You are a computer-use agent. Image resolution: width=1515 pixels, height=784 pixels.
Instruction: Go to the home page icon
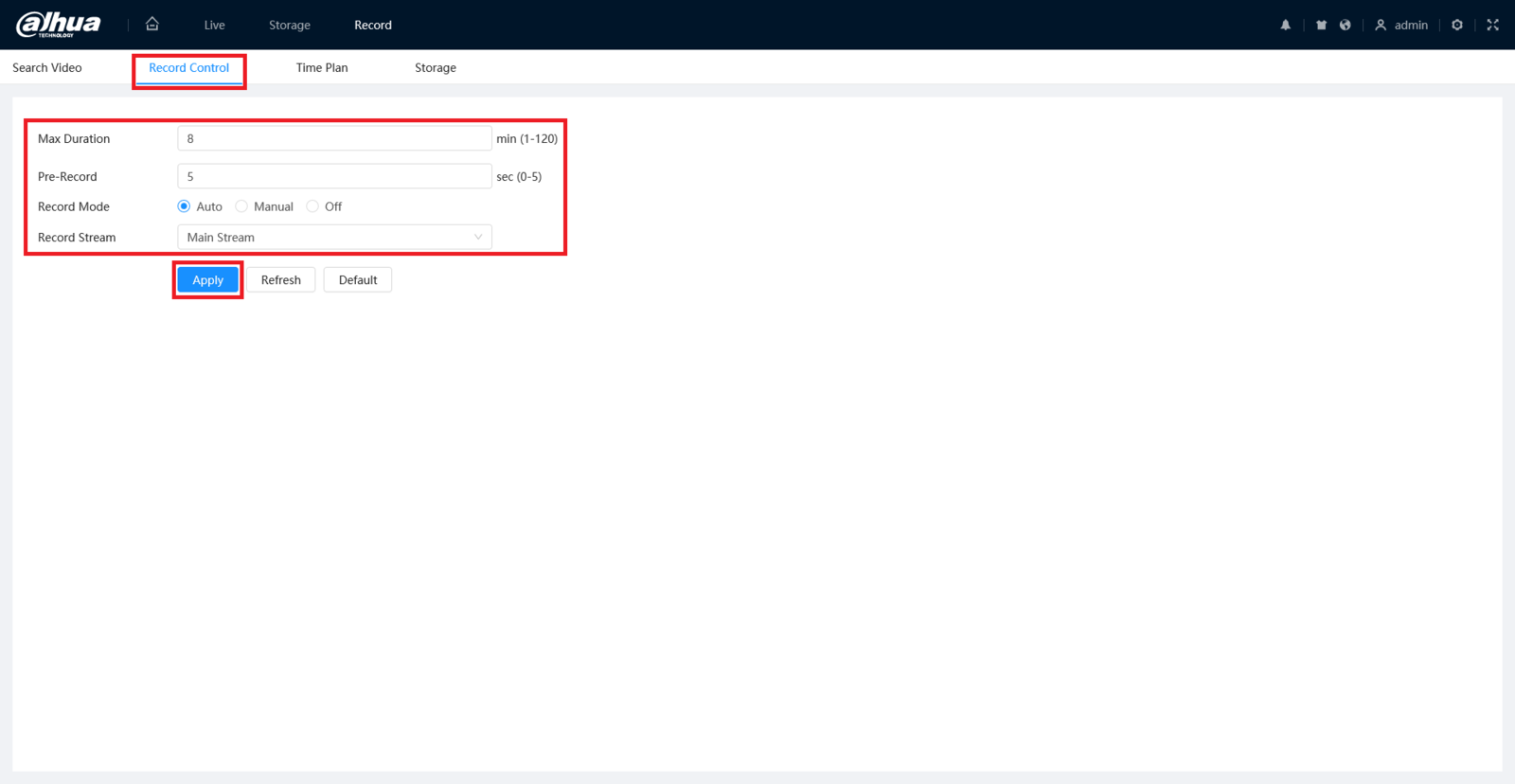point(152,24)
